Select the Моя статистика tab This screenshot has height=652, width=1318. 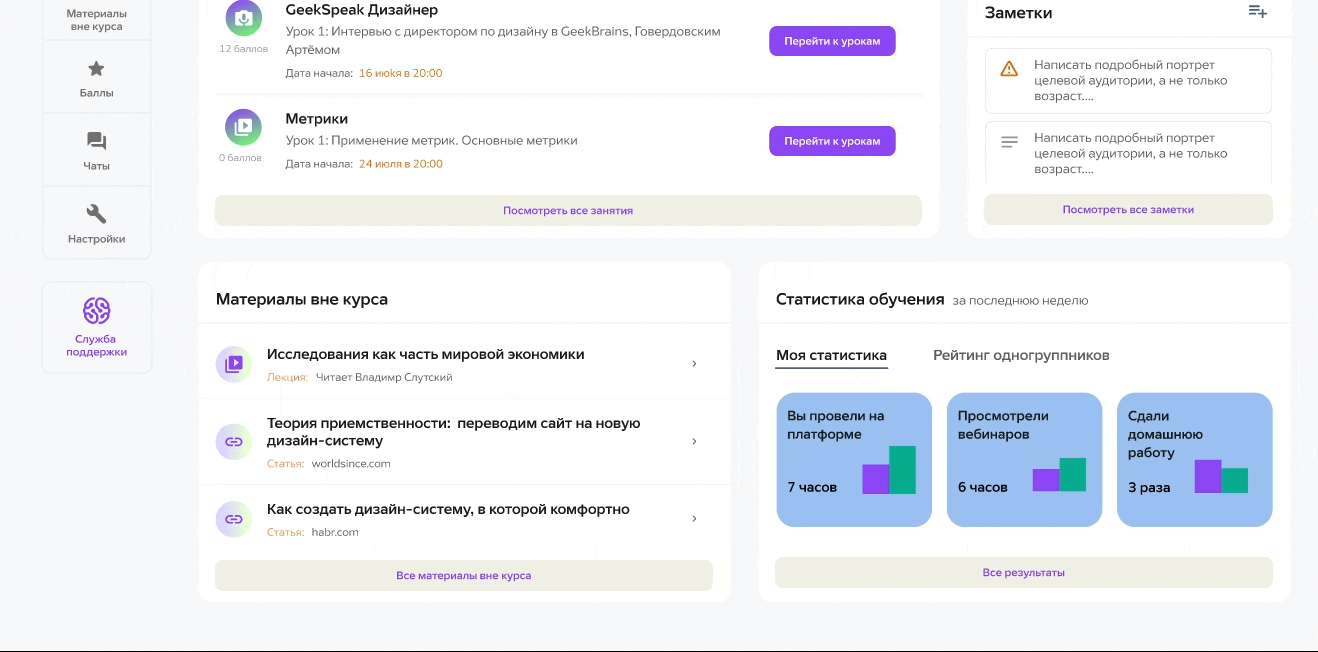click(x=831, y=355)
